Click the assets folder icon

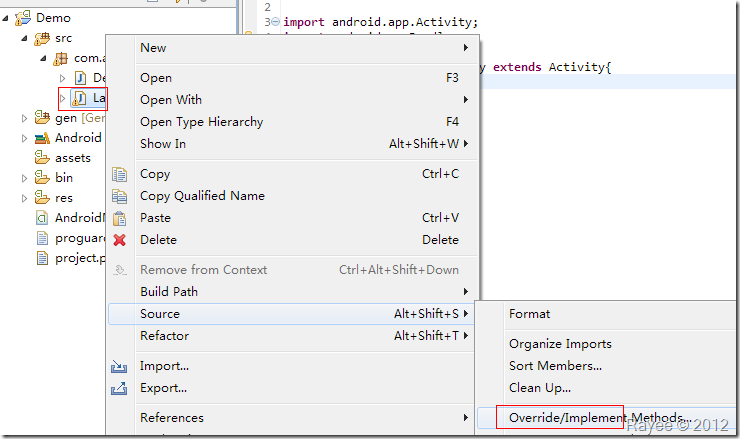(x=43, y=158)
